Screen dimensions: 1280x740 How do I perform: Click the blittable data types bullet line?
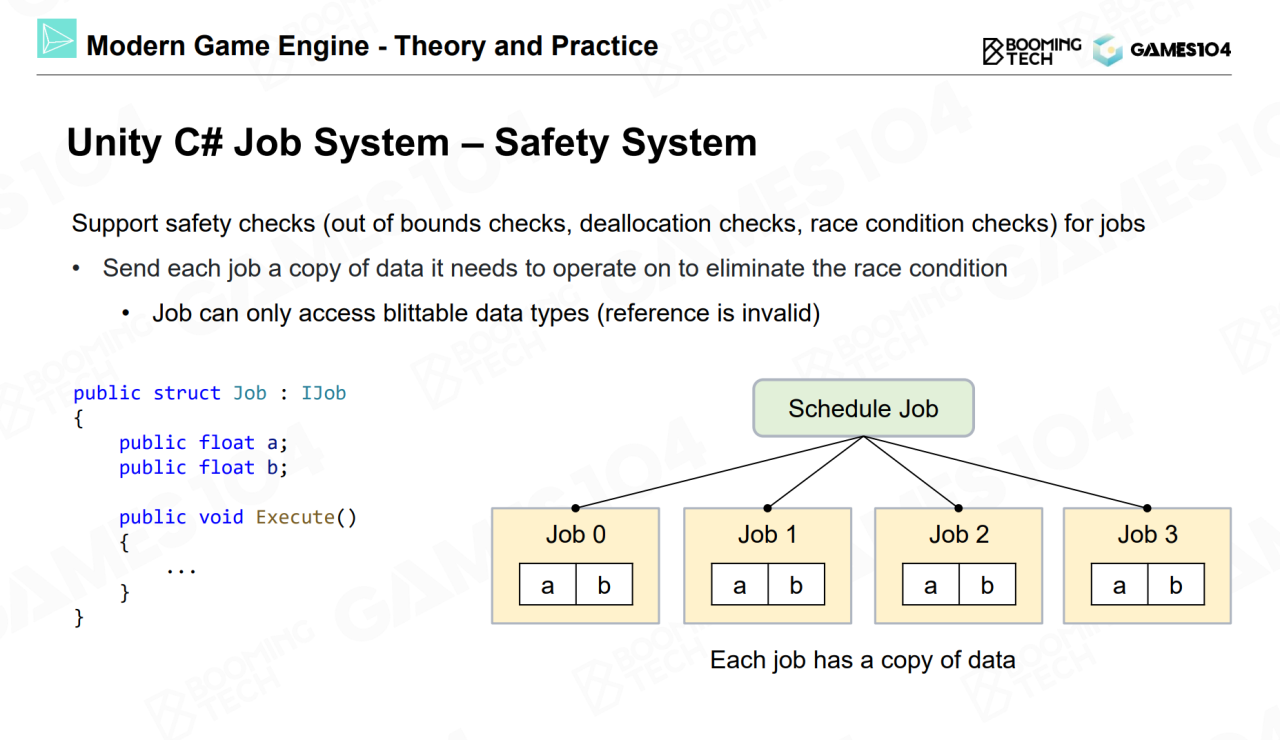486,313
